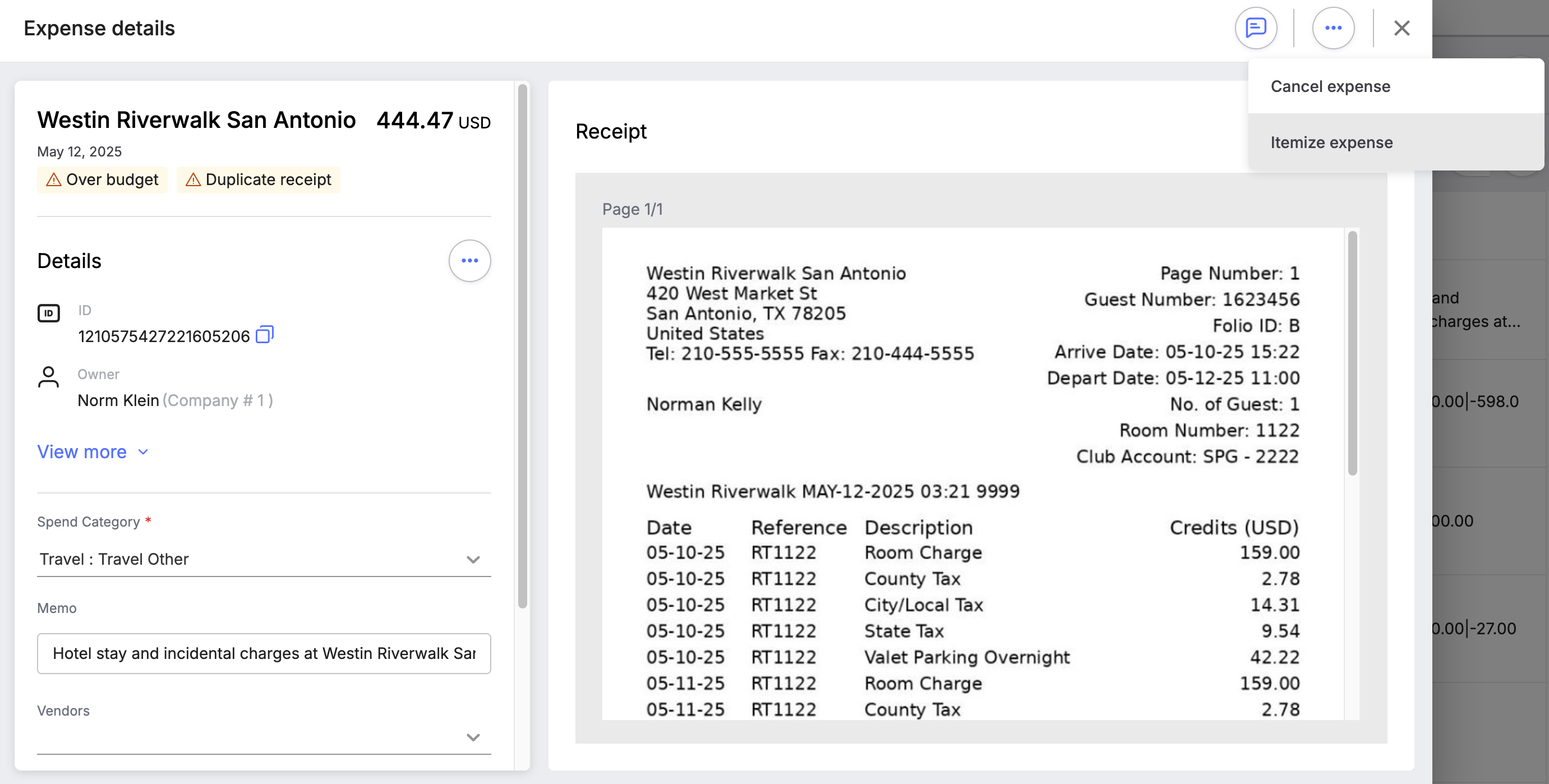The image size is (1549, 784).
Task: Click the Credits (USD) column header
Action: 1234,528
